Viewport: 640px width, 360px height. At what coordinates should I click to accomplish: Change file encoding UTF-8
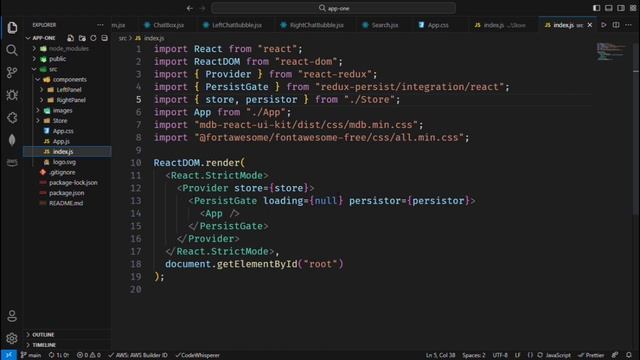pyautogui.click(x=500, y=355)
